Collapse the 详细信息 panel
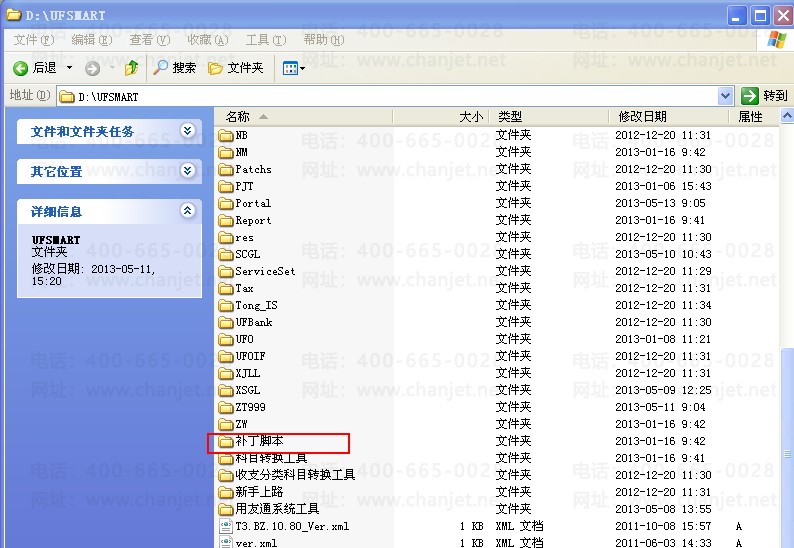The image size is (794, 548). tap(187, 210)
